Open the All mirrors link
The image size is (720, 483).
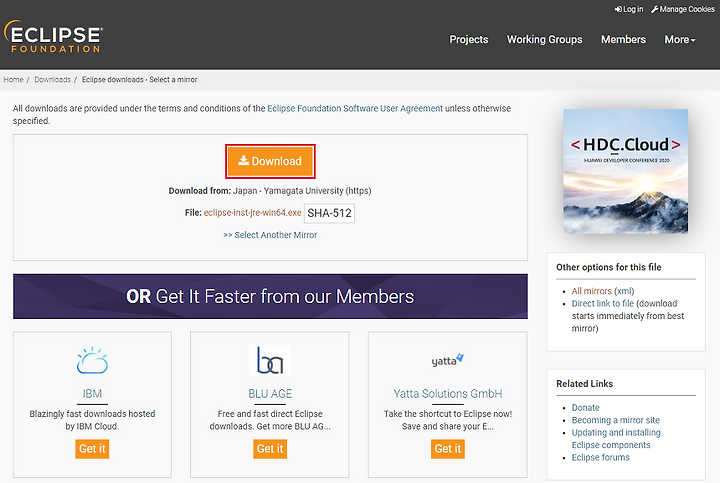[x=591, y=291]
